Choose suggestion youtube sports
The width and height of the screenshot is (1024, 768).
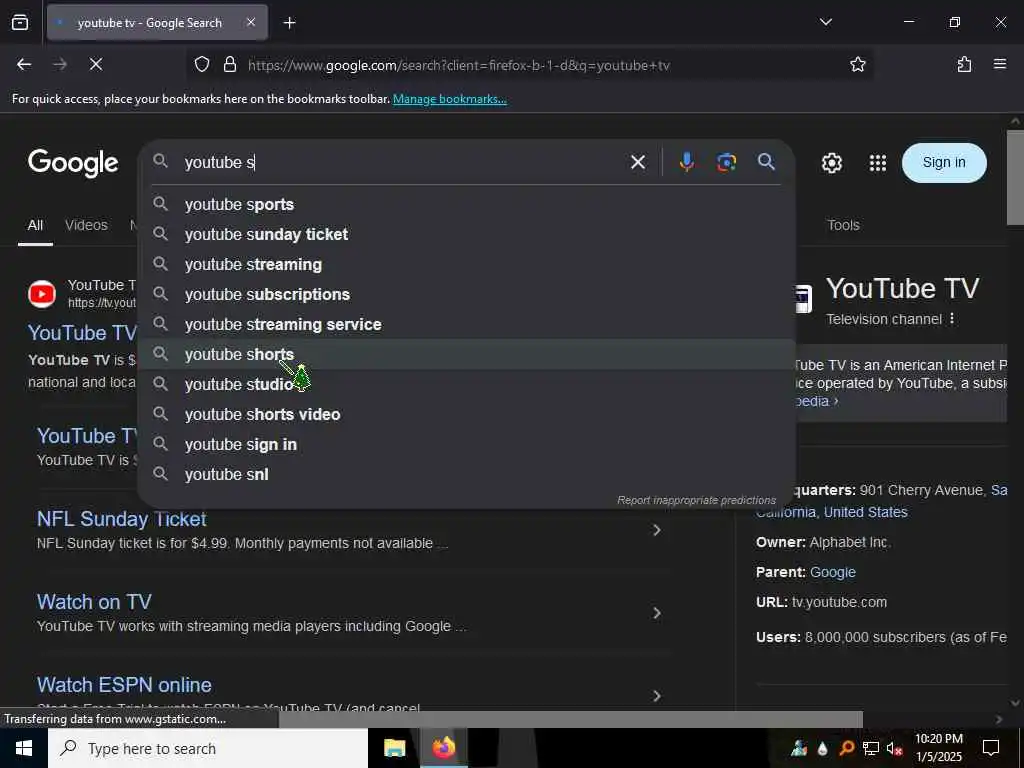pyautogui.click(x=466, y=204)
